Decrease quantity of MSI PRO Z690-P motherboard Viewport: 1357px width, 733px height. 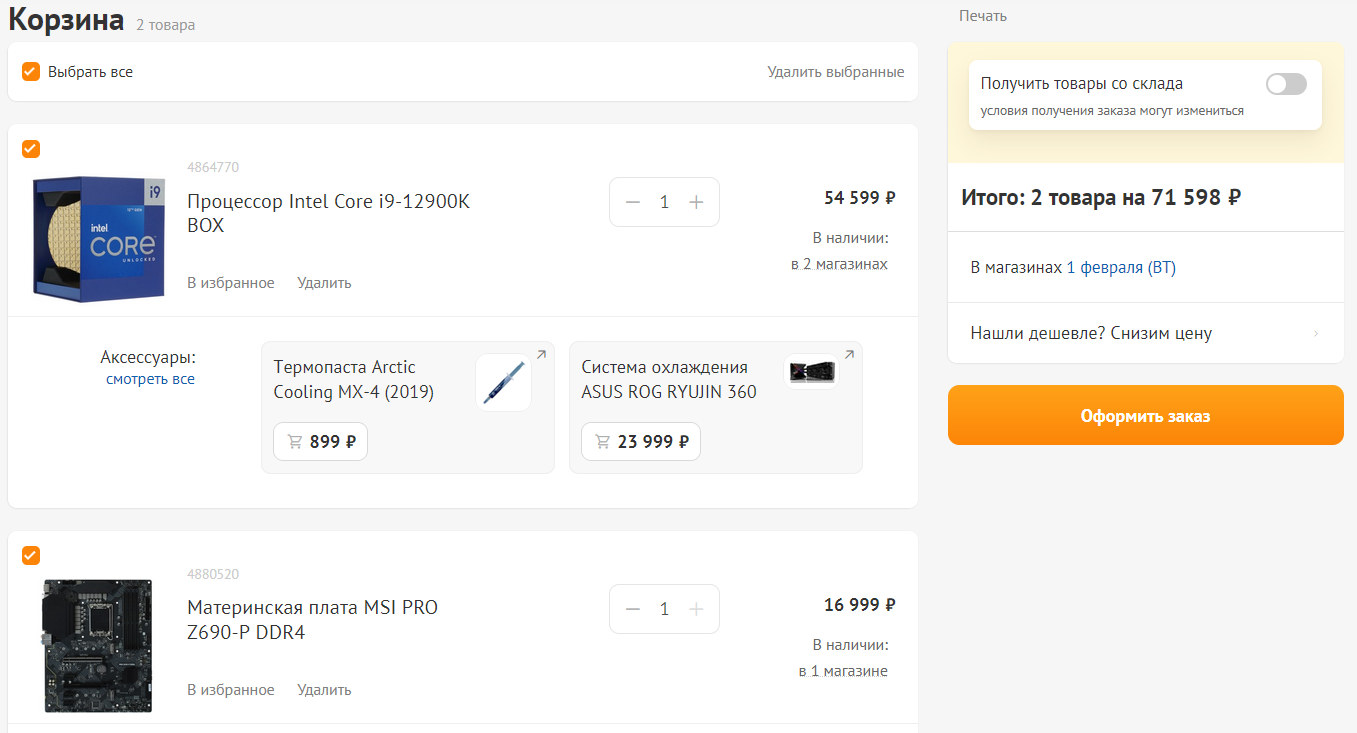click(632, 609)
